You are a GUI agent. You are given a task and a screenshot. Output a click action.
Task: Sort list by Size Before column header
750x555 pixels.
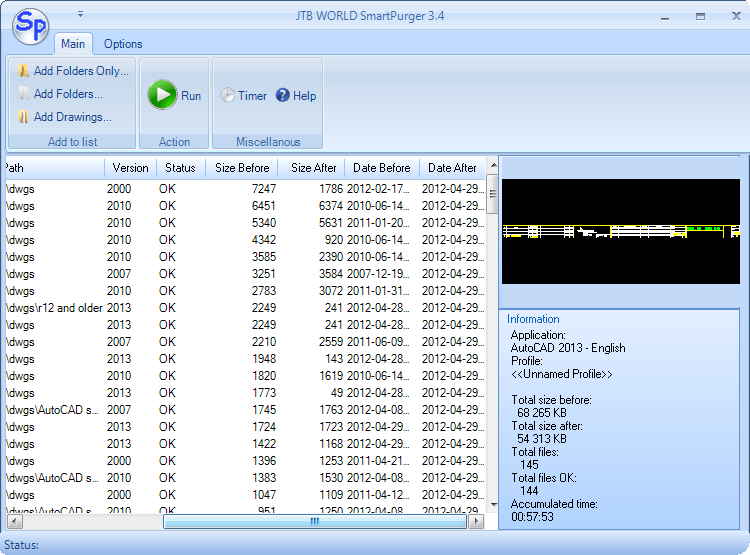[x=242, y=168]
